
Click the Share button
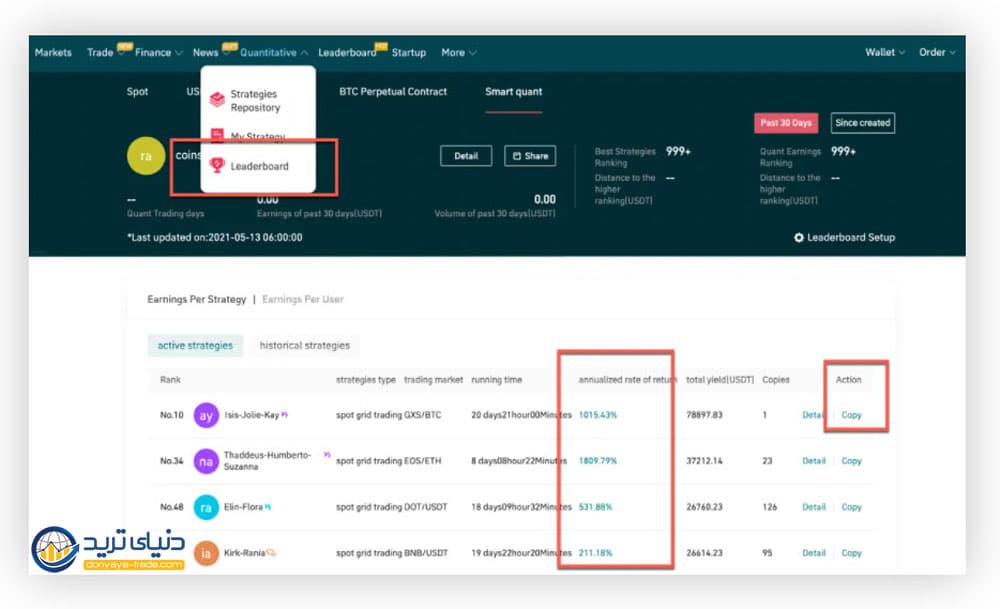point(530,156)
